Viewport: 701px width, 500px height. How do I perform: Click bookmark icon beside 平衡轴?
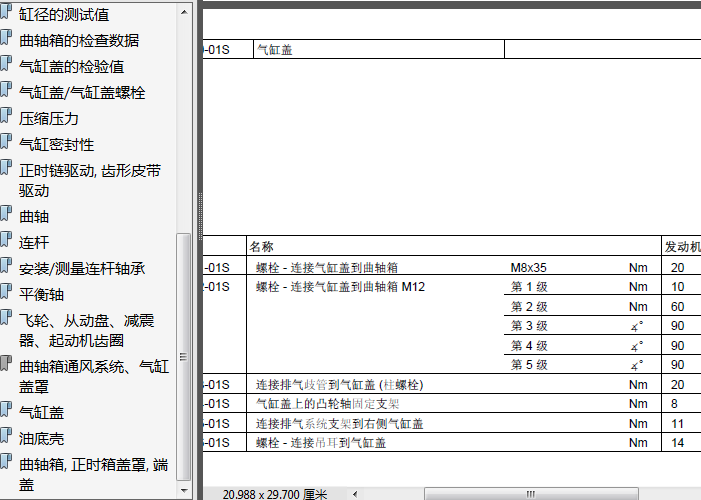click(x=5, y=291)
